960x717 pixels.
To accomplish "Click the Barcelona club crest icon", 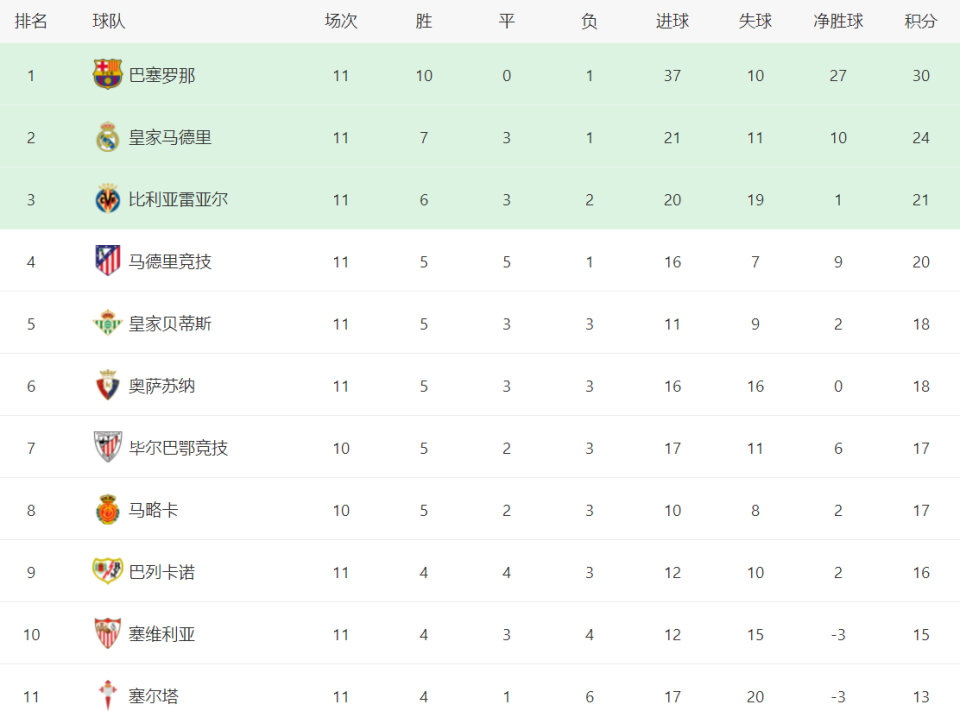I will coord(107,75).
